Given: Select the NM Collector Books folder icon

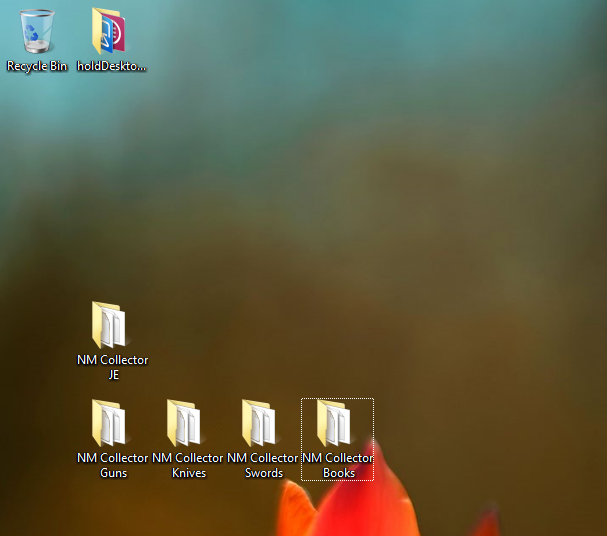Looking at the screenshot, I should 334,423.
